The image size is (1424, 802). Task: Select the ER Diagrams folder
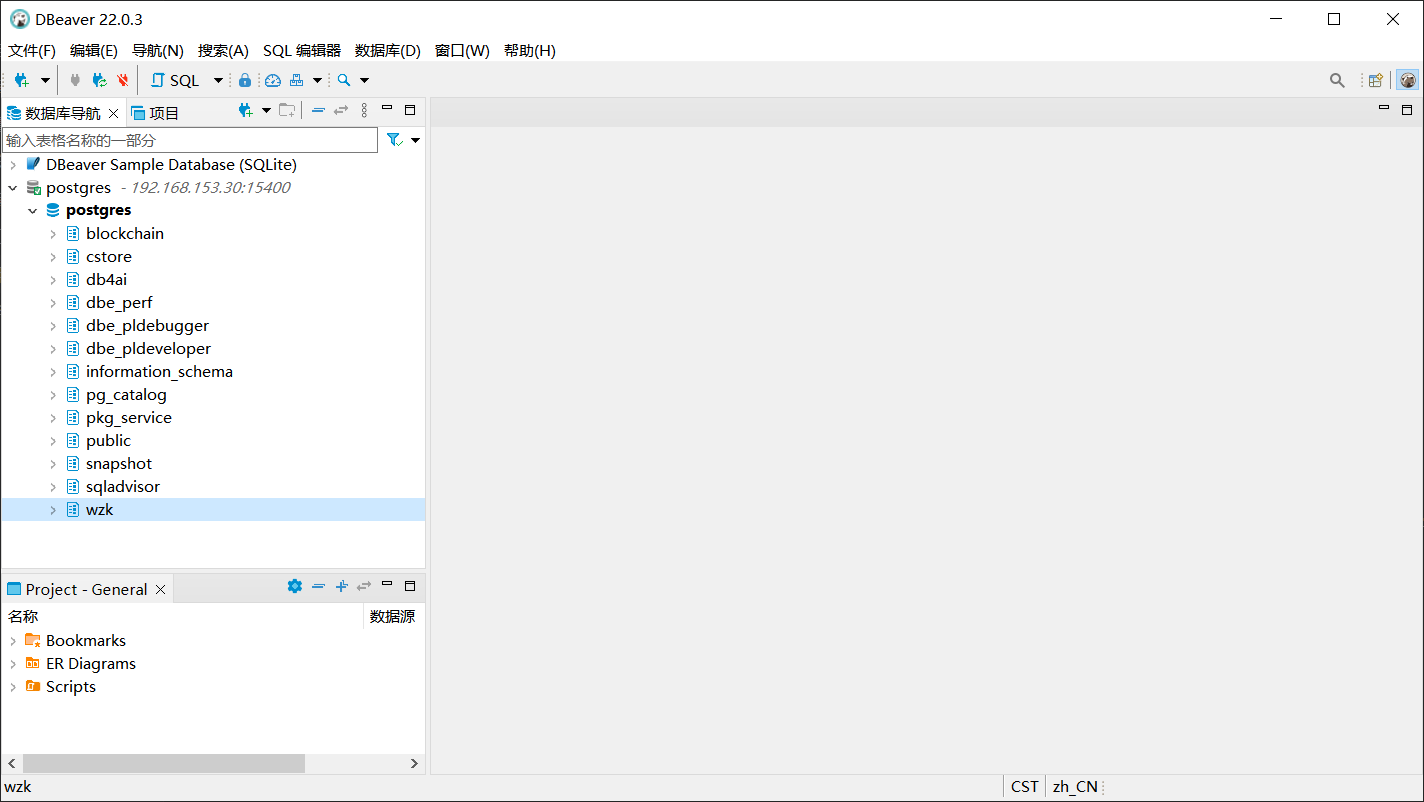click(91, 664)
